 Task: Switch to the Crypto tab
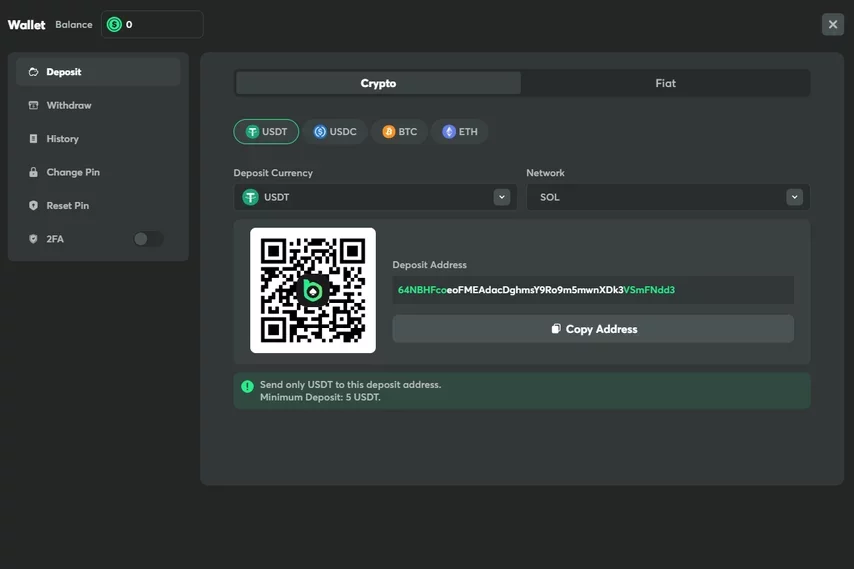tap(378, 83)
